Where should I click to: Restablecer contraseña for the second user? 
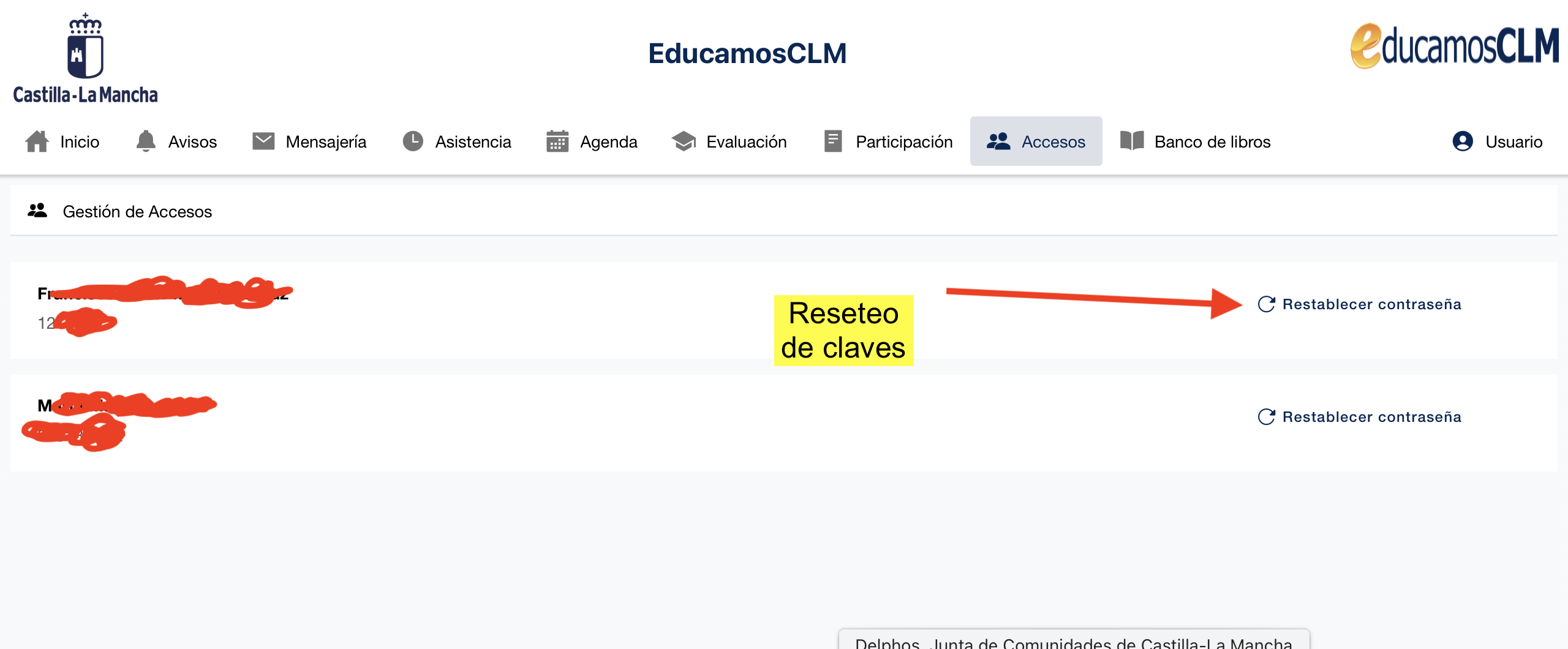[1371, 417]
